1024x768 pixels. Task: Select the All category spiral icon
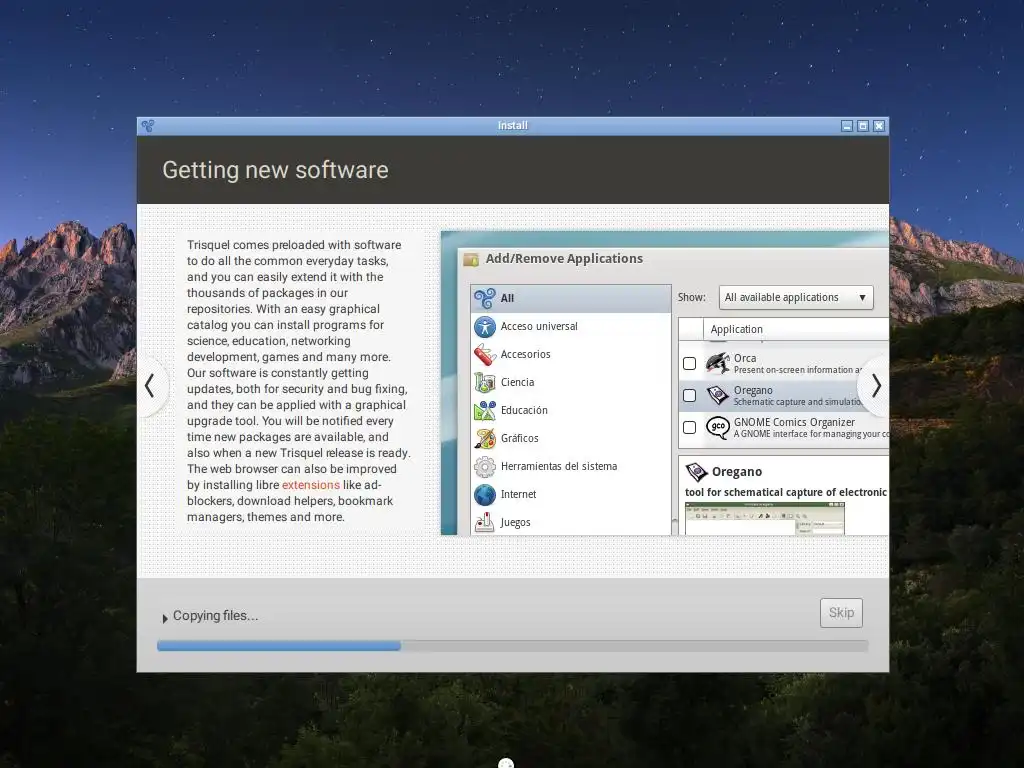click(x=485, y=298)
